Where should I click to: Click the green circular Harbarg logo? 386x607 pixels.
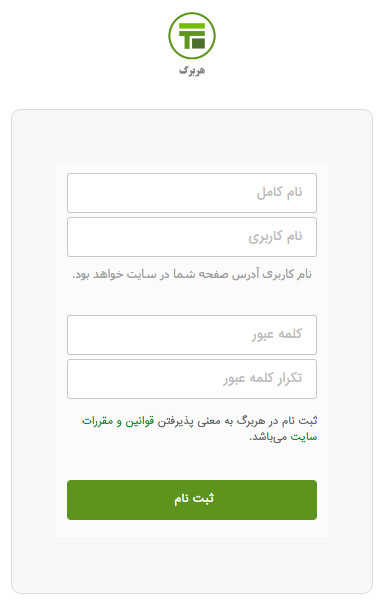[192, 36]
